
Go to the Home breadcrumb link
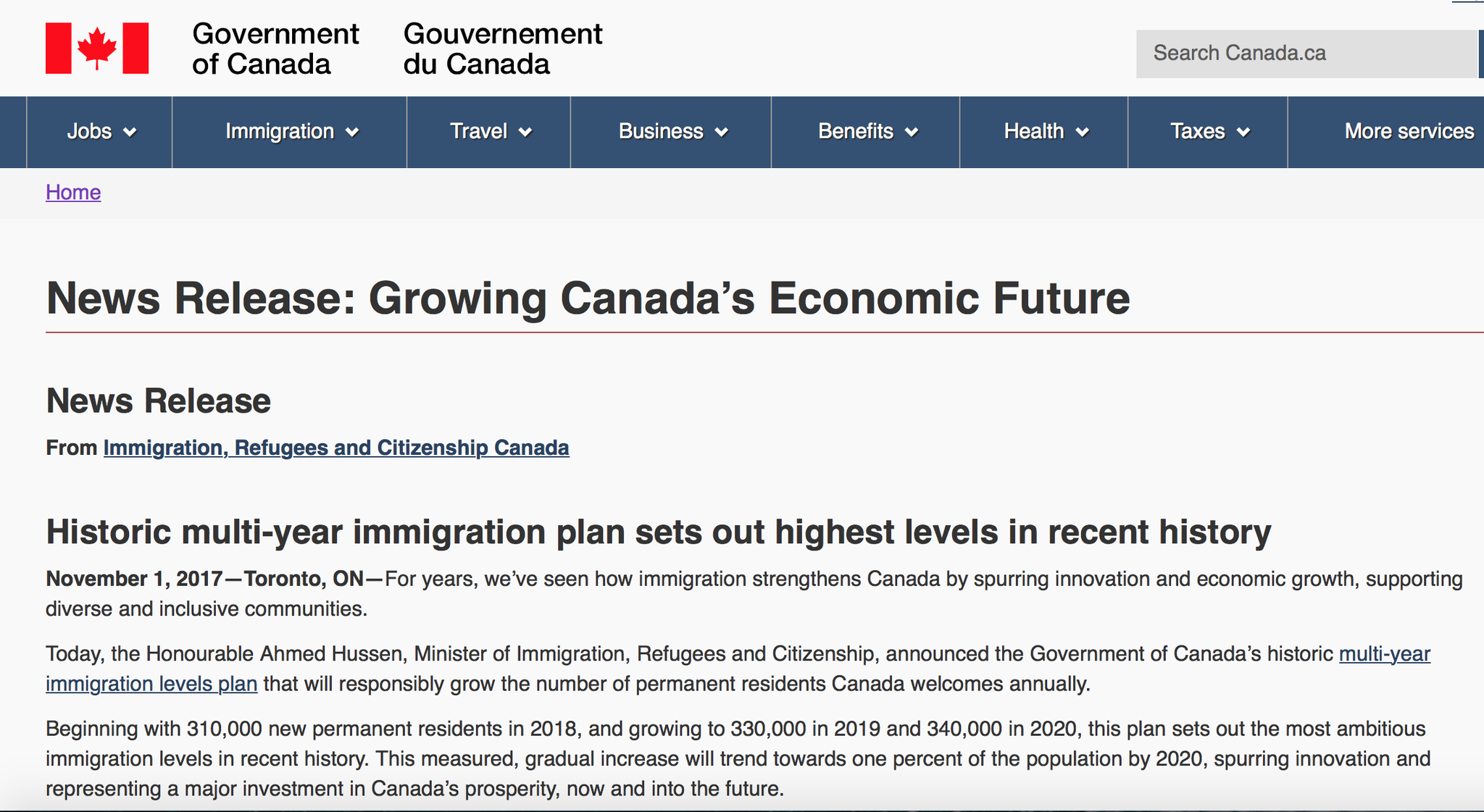click(x=73, y=192)
